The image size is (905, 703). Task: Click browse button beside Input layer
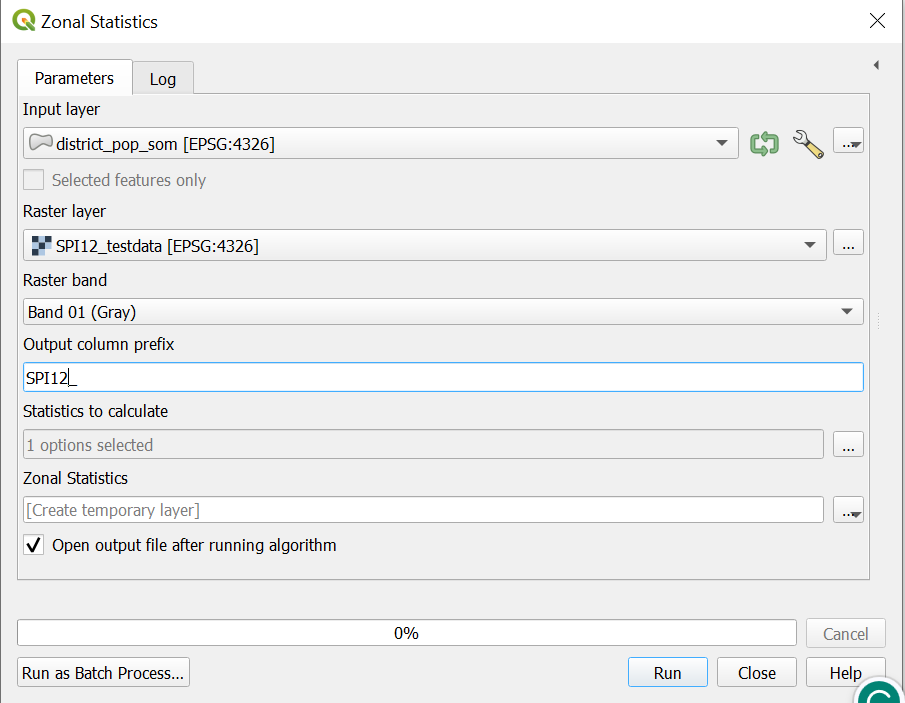tap(848, 144)
